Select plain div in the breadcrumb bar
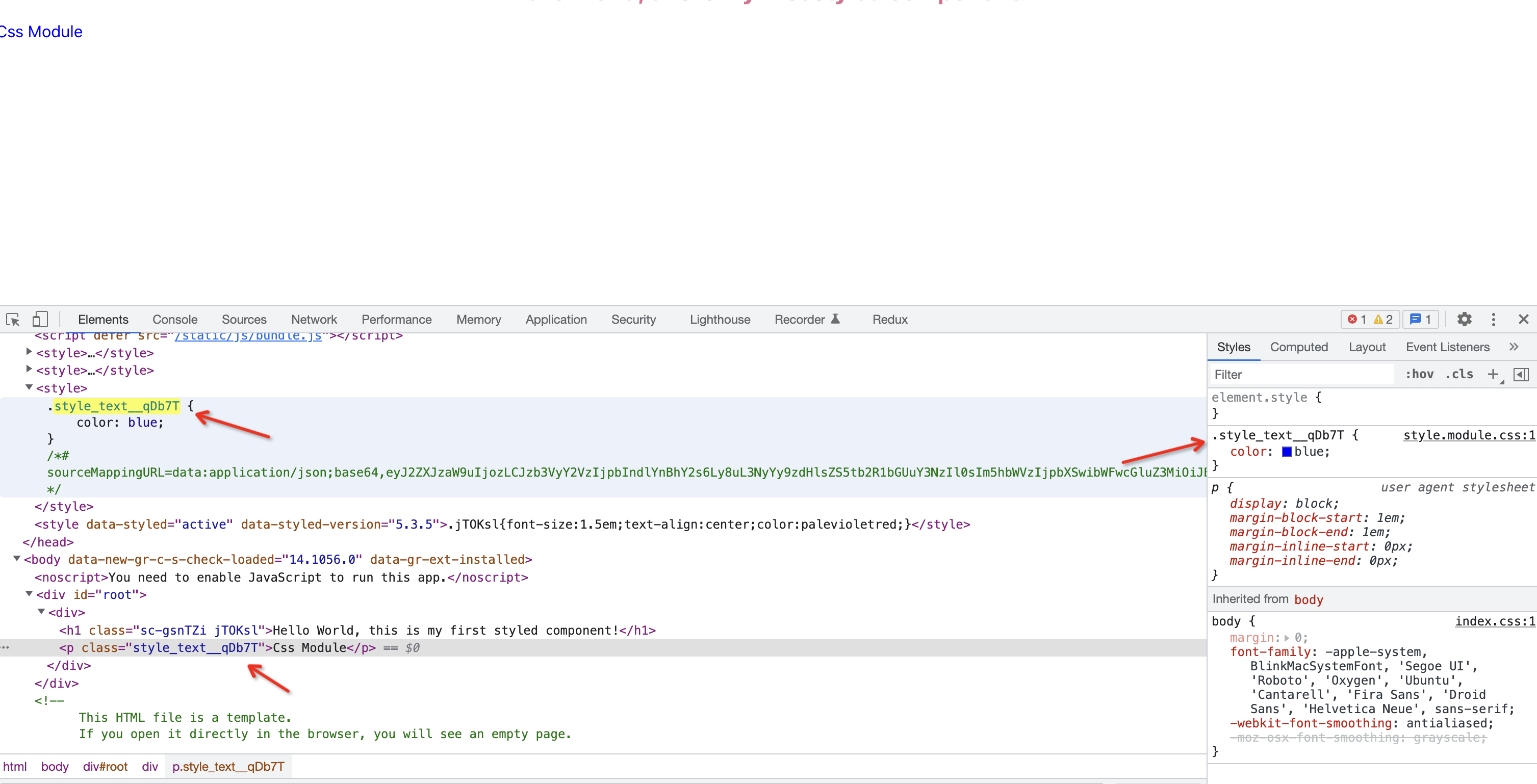1537x784 pixels. [150, 767]
